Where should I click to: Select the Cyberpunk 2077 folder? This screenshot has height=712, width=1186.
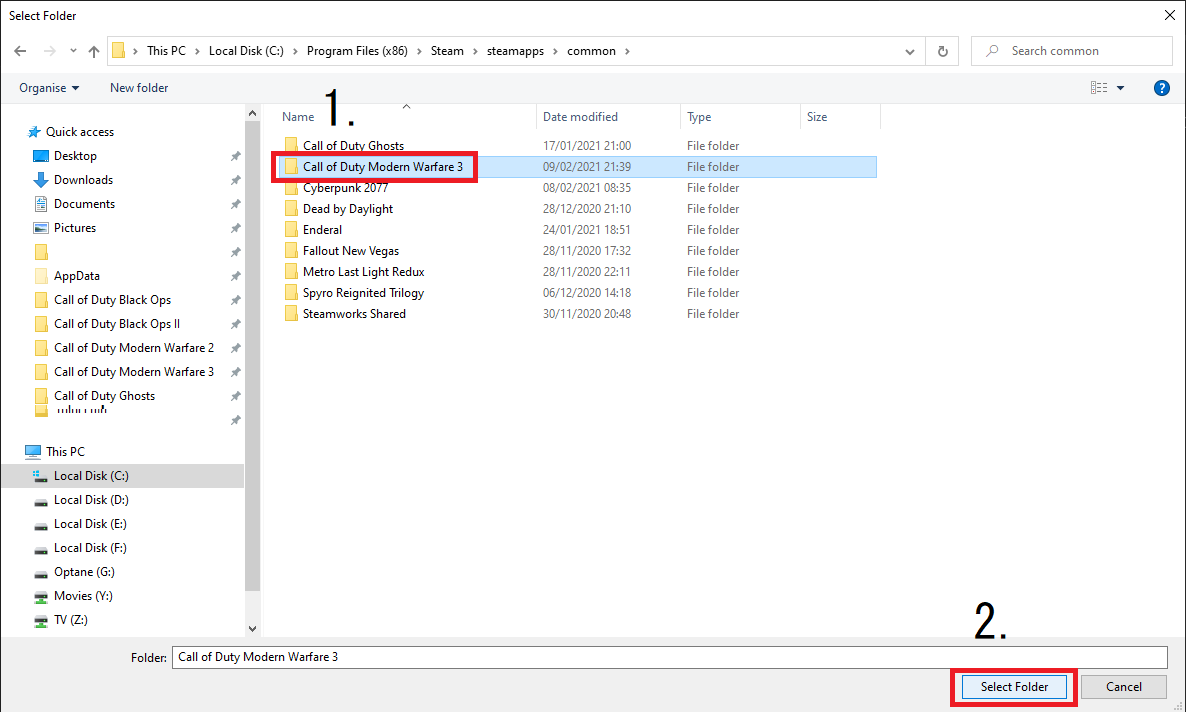[345, 188]
